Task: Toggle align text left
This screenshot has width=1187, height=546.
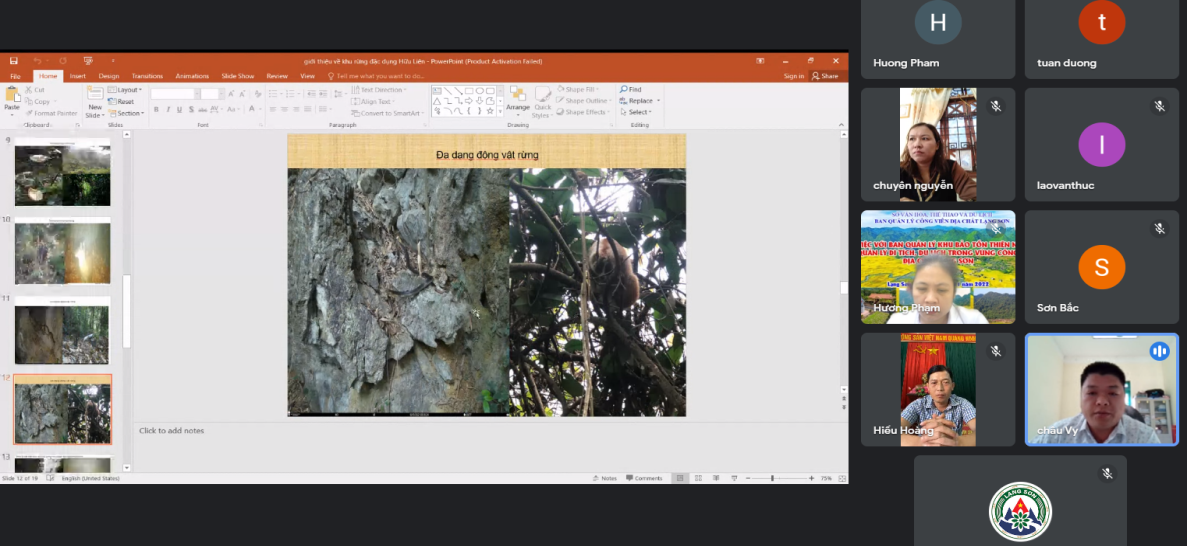Action: pos(273,109)
